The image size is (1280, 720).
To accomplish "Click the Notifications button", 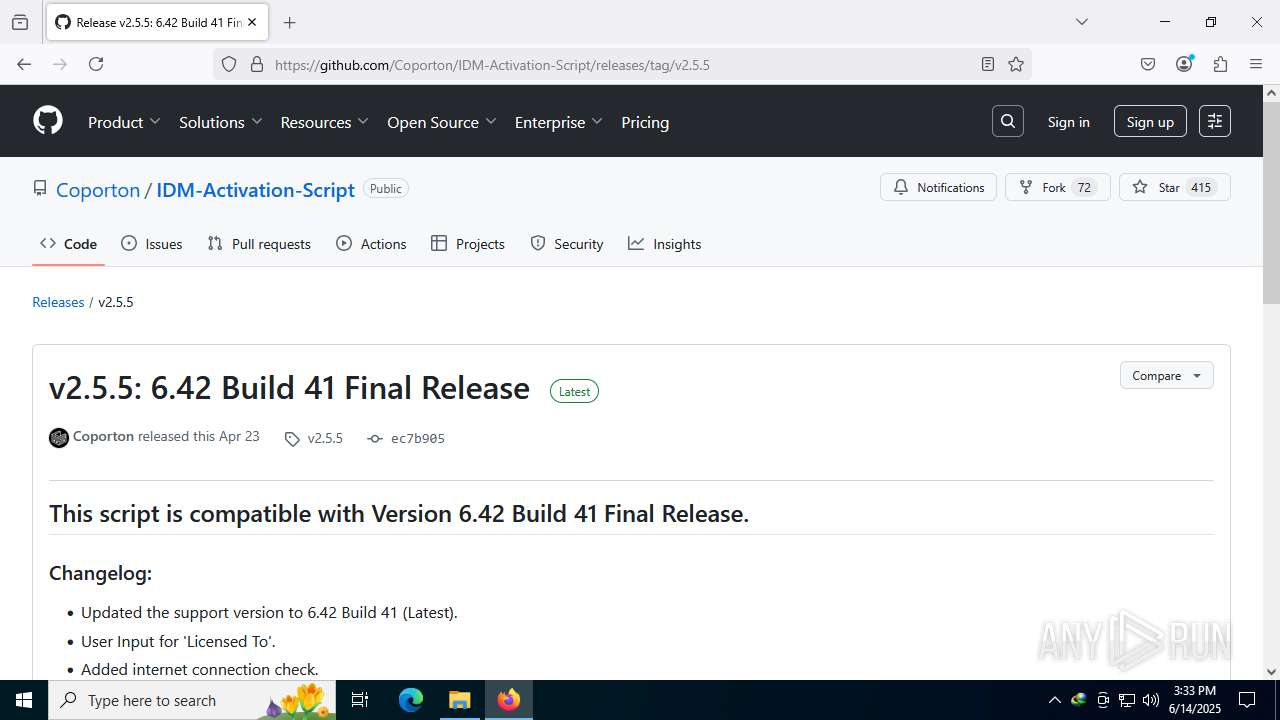I will pos(938,187).
